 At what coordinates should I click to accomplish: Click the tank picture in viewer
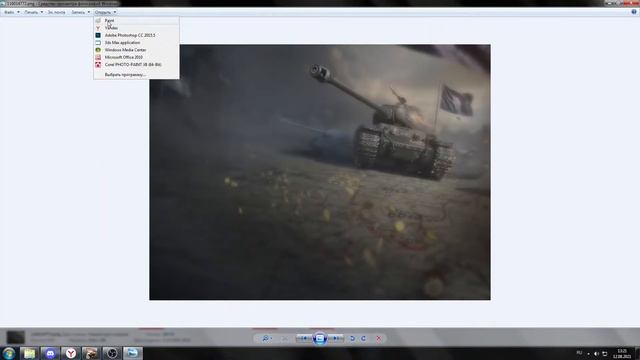point(320,172)
